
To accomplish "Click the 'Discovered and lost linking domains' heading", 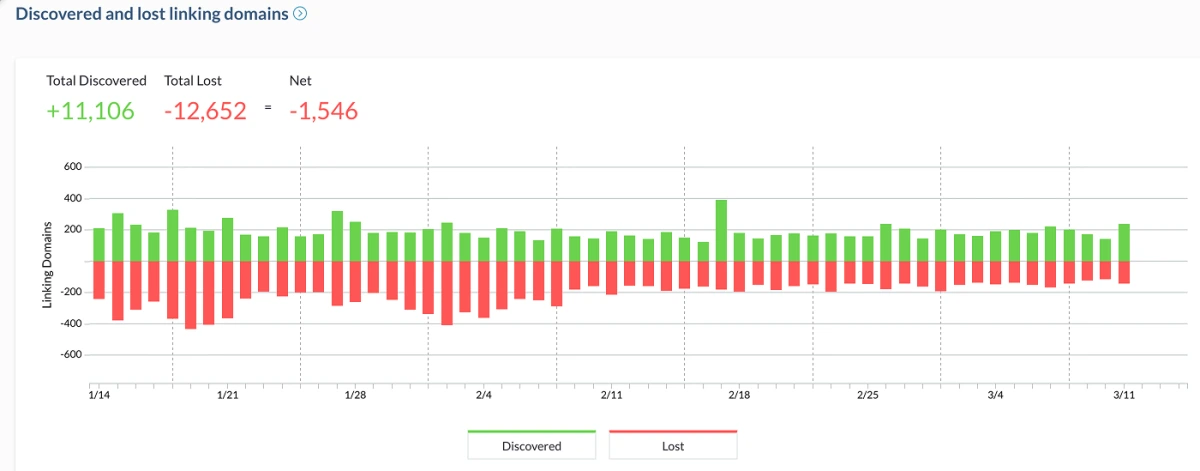I will 152,14.
